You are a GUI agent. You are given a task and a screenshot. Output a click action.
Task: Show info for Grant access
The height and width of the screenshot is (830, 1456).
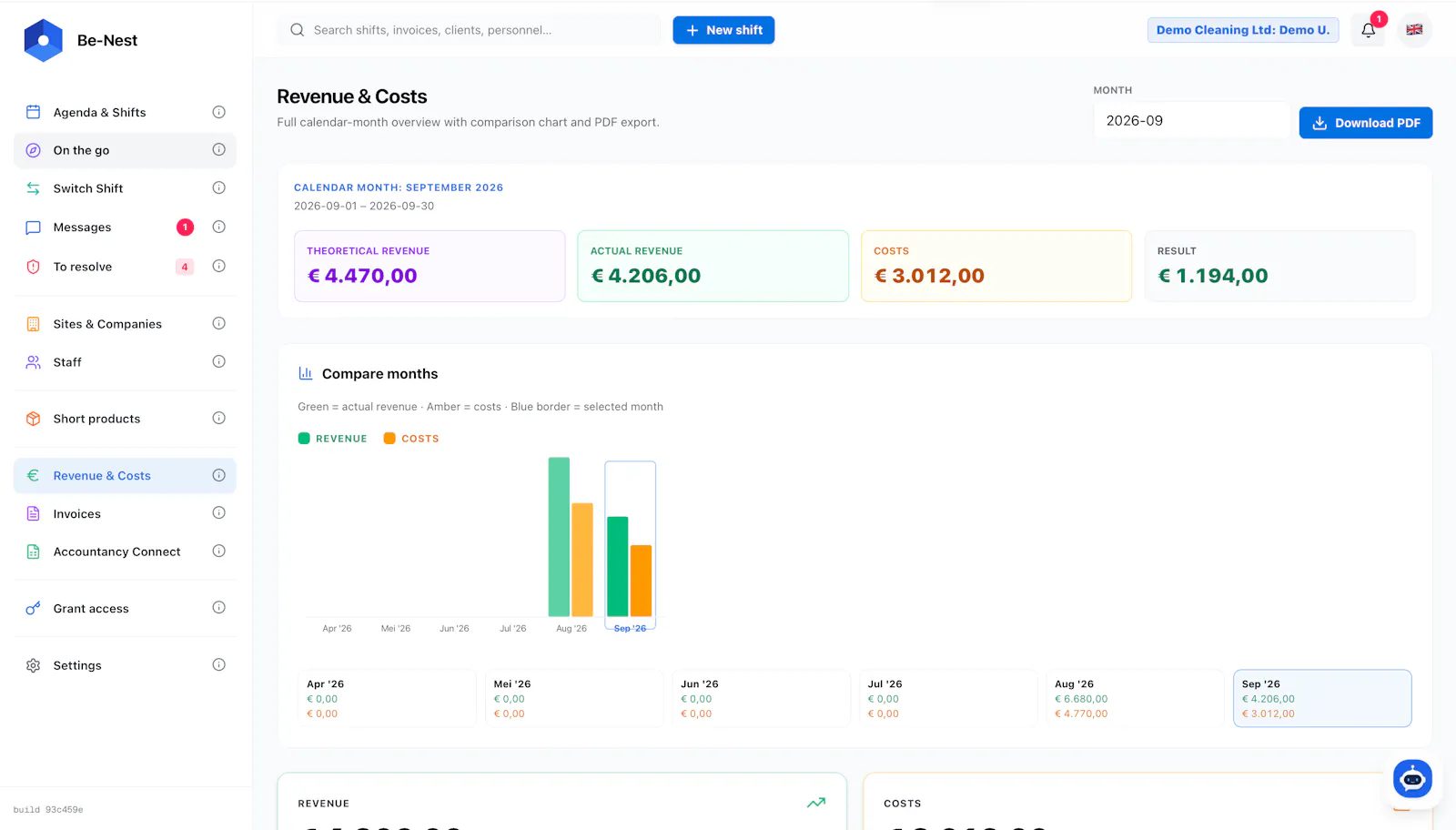[219, 607]
